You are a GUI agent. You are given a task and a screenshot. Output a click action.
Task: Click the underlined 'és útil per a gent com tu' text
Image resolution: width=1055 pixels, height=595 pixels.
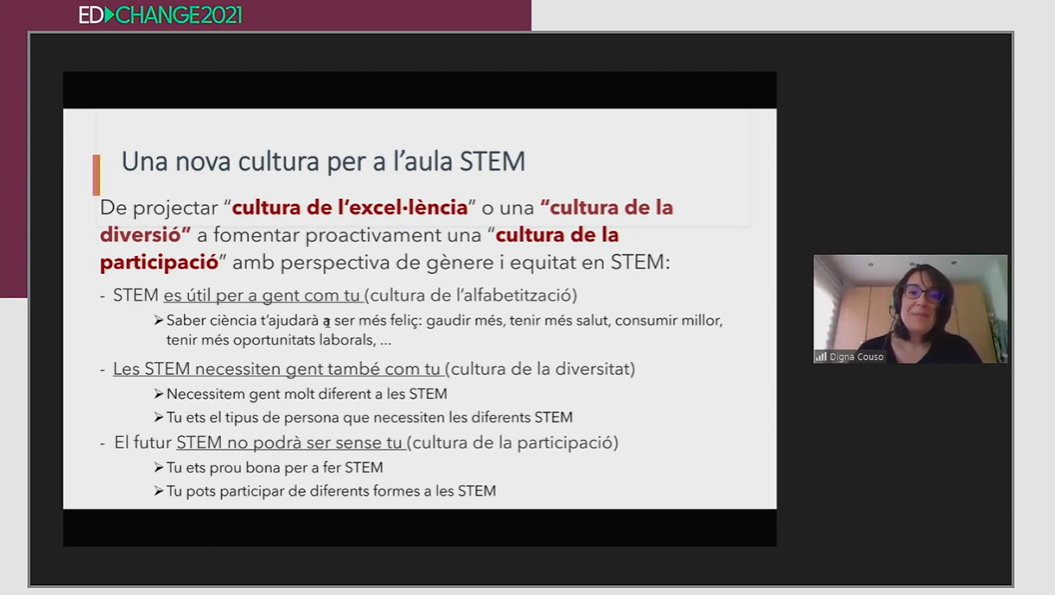[263, 295]
